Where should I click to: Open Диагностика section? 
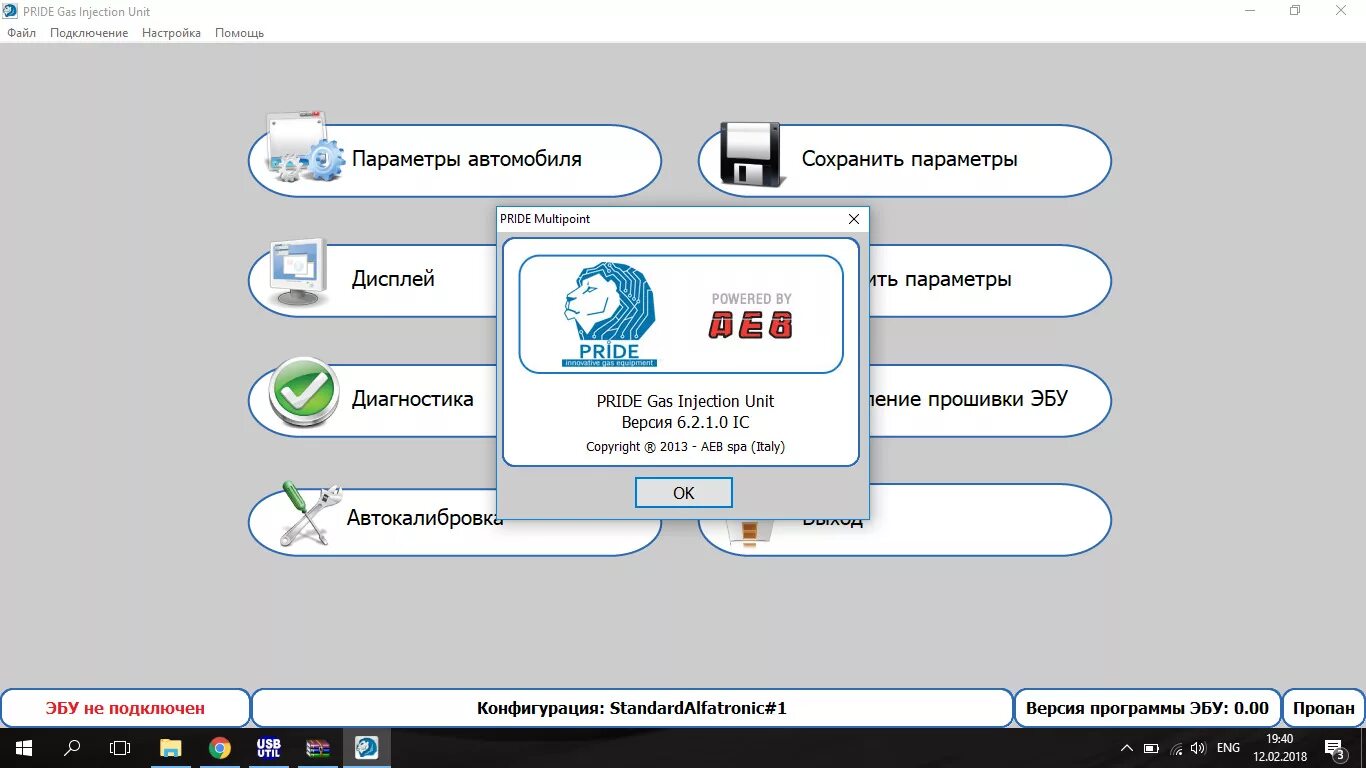click(373, 400)
